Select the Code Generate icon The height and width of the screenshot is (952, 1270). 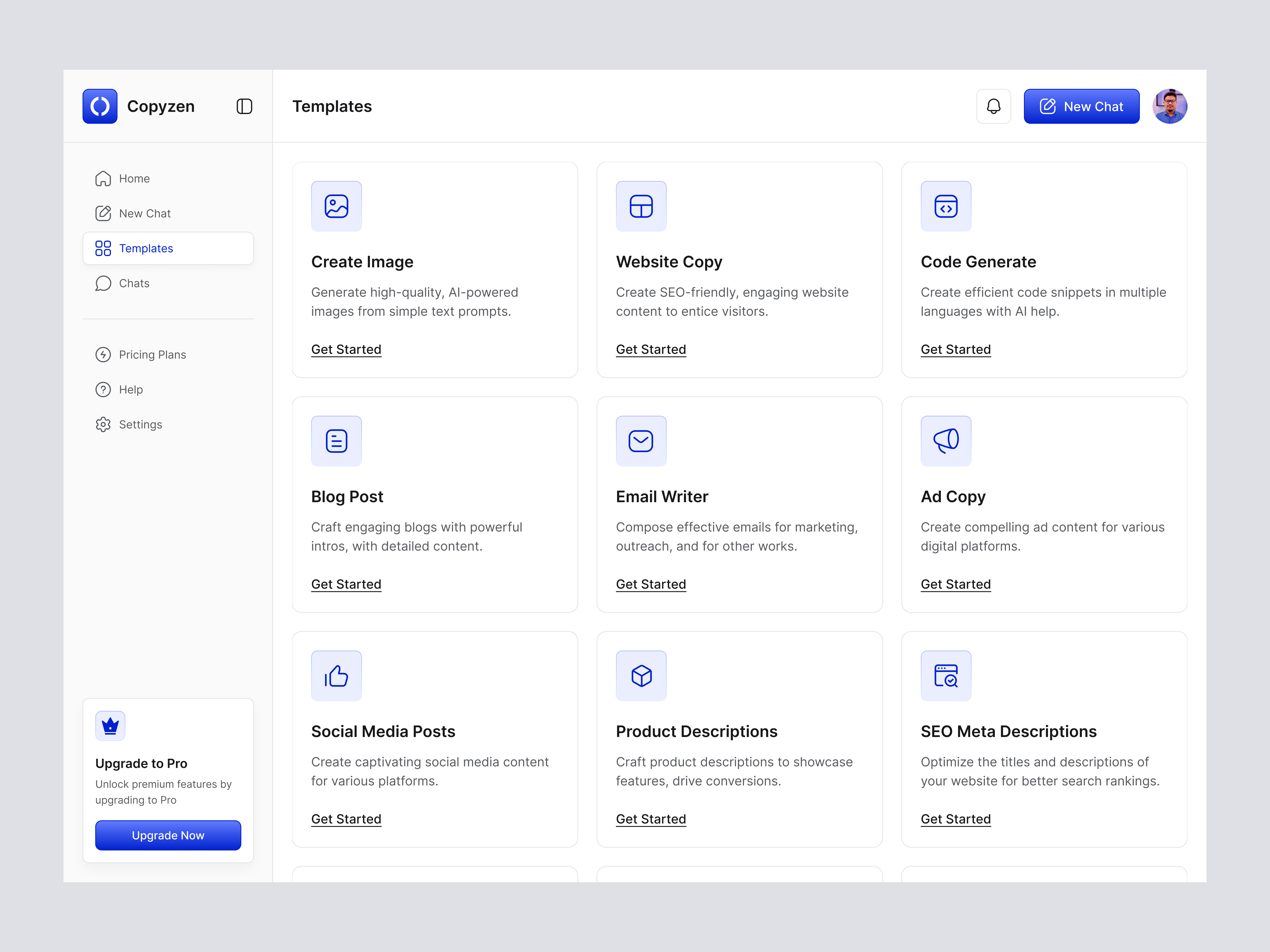946,205
